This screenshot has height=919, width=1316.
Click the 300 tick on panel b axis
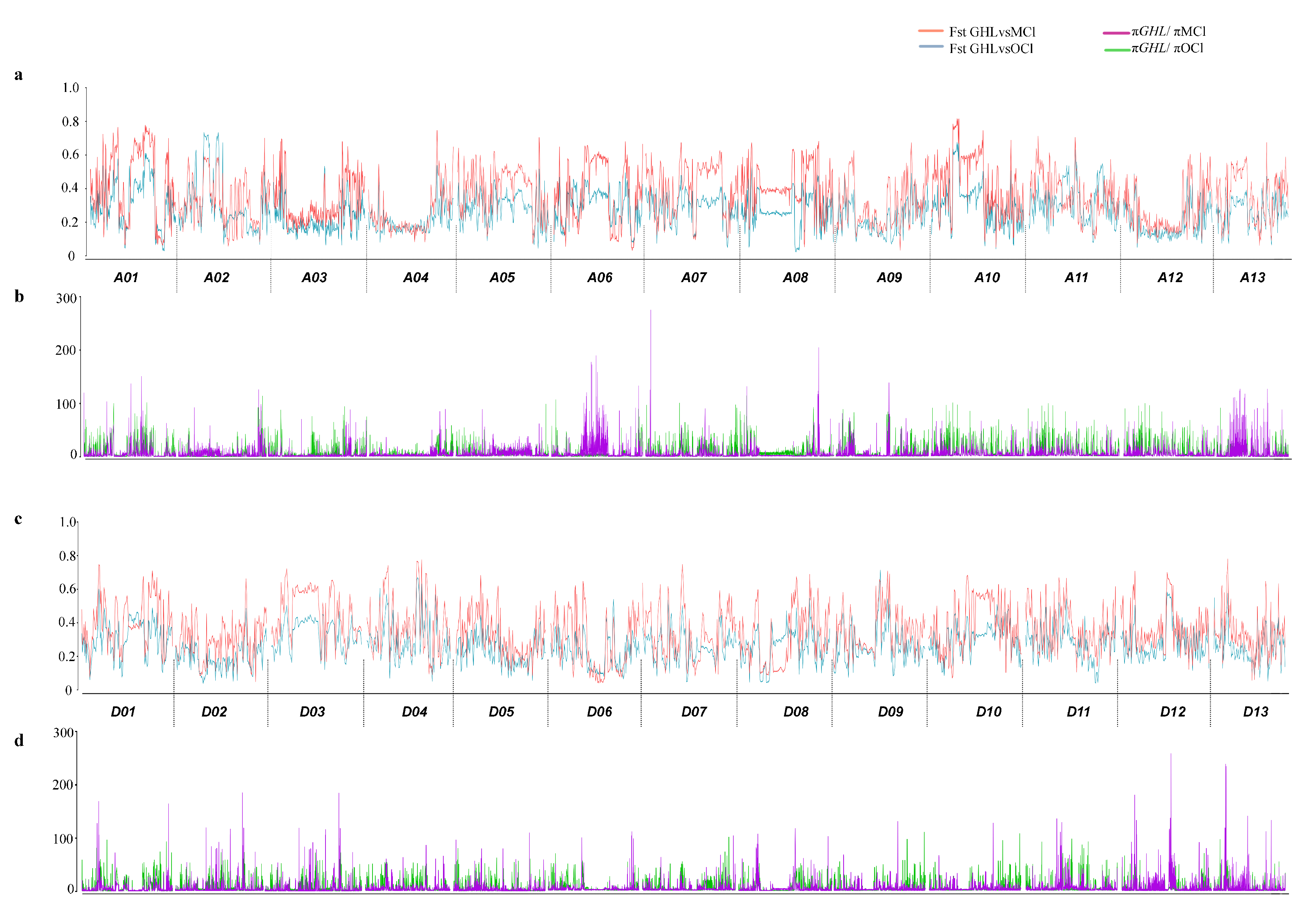pos(66,299)
